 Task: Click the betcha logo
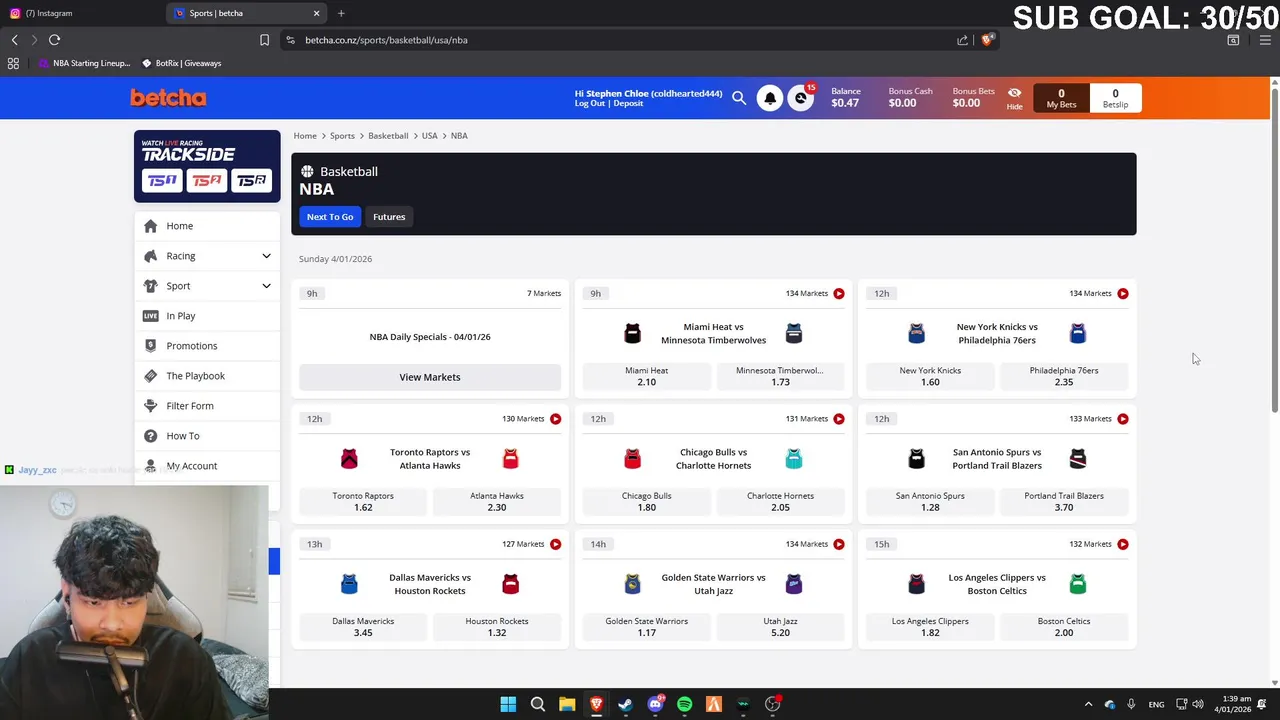[x=168, y=97]
